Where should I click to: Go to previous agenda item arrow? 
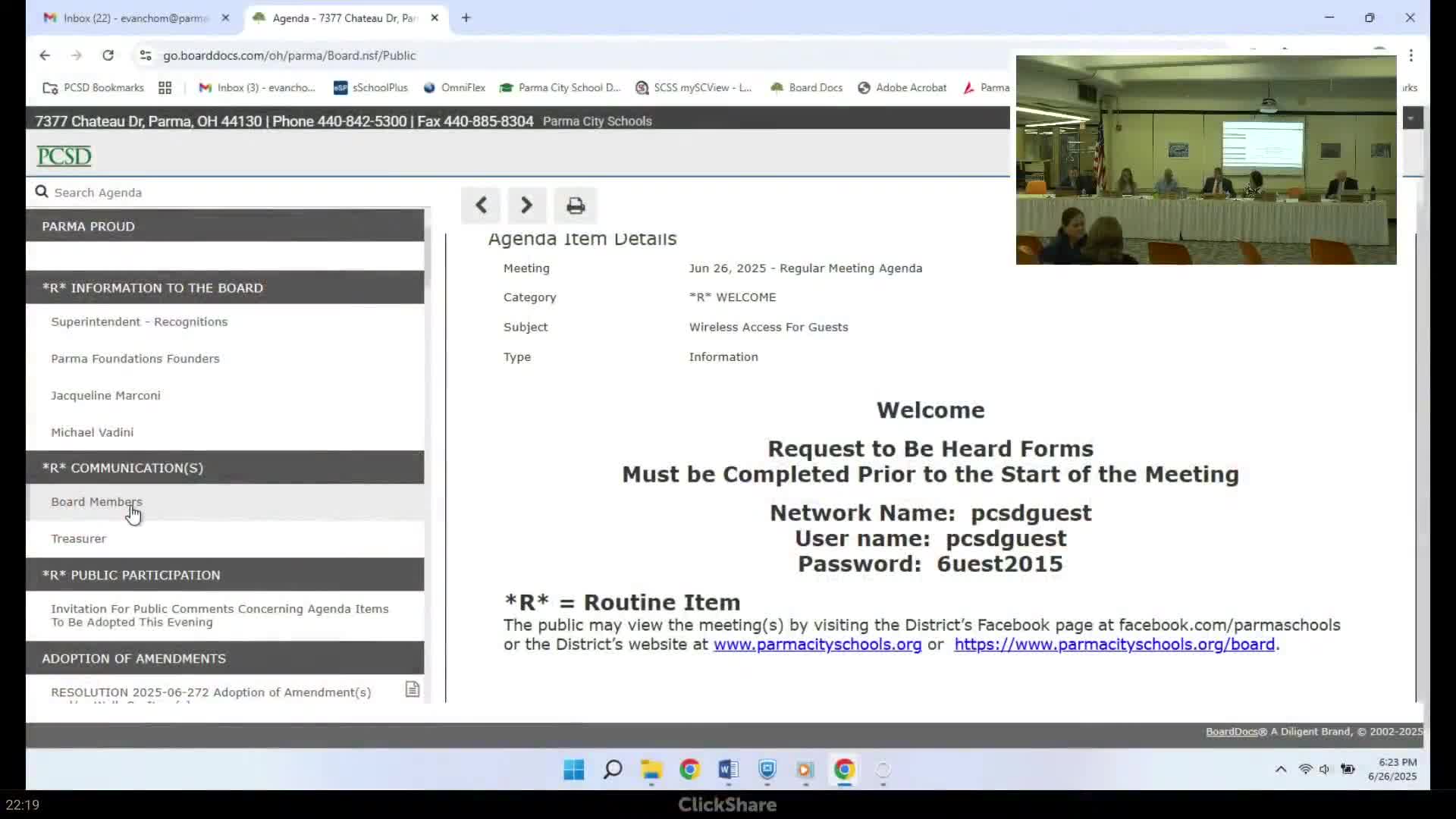[x=481, y=206]
